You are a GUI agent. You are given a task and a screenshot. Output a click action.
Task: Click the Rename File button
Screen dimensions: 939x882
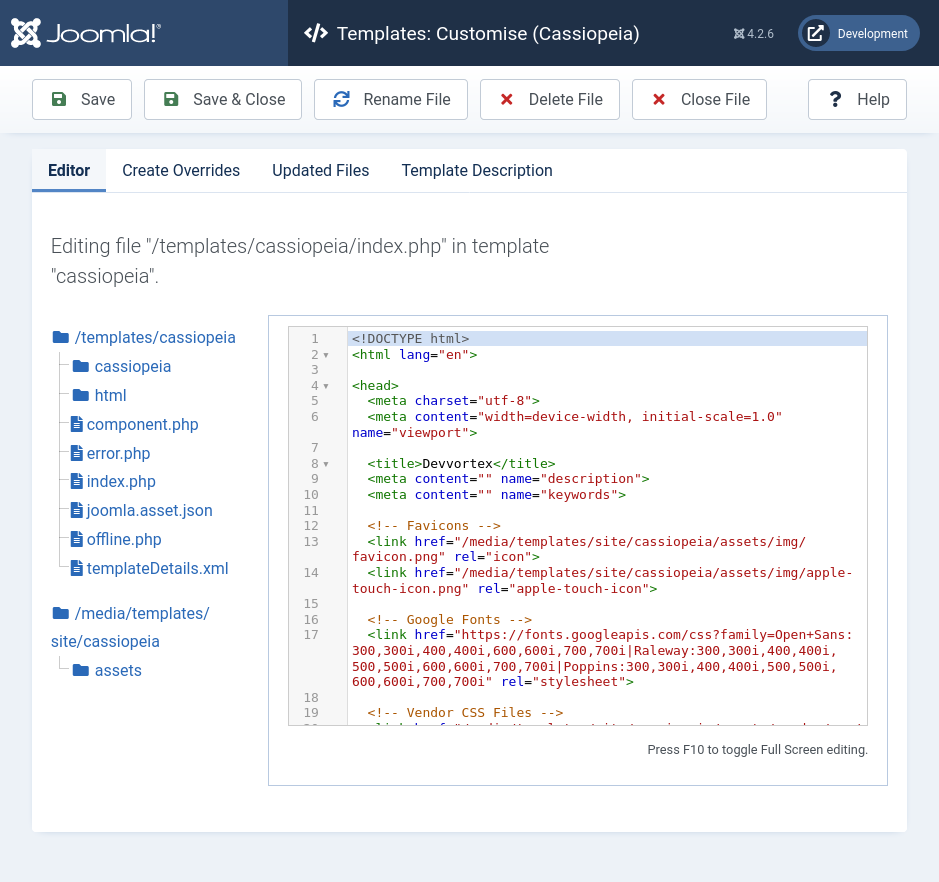391,99
